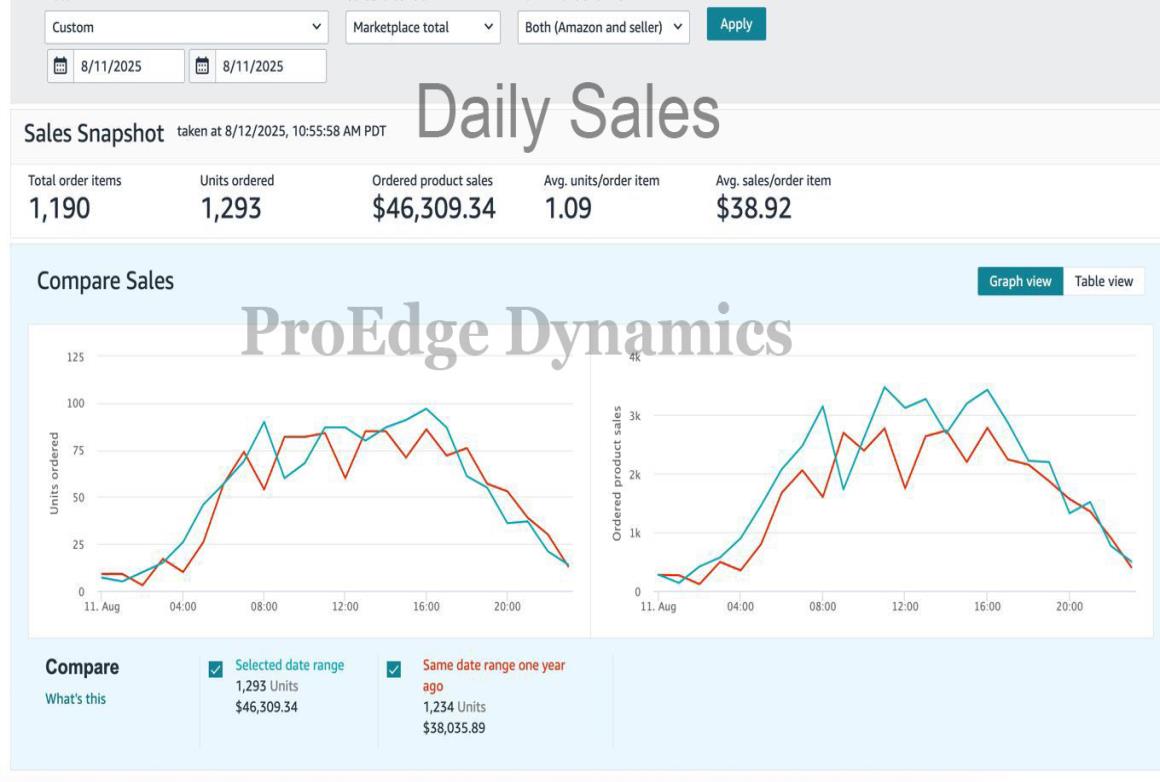Click 16:00 marker on Units ordered chart axis

[426, 606]
